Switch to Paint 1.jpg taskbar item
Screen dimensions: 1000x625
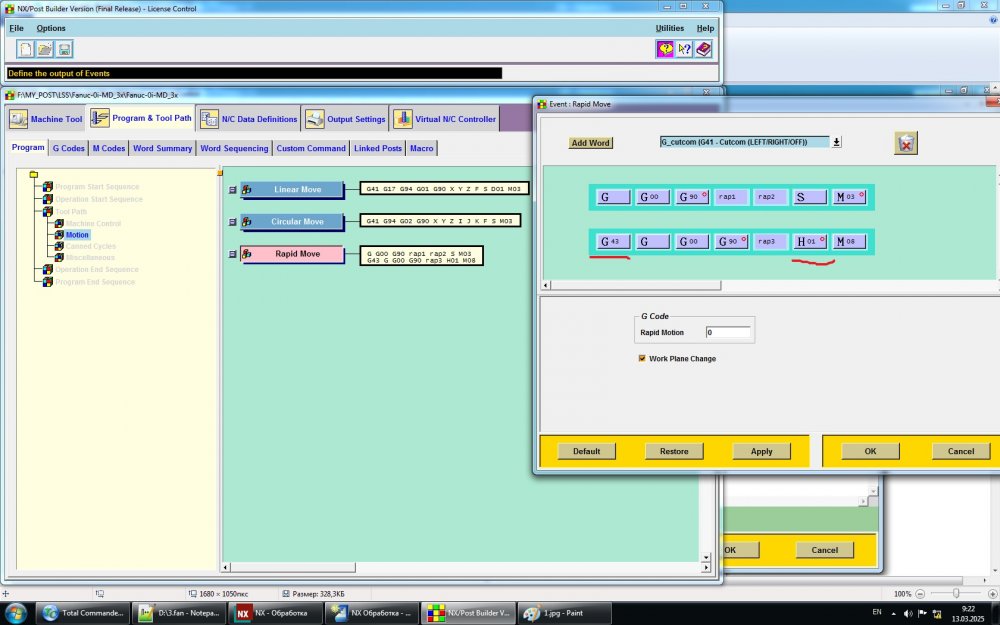(564, 613)
